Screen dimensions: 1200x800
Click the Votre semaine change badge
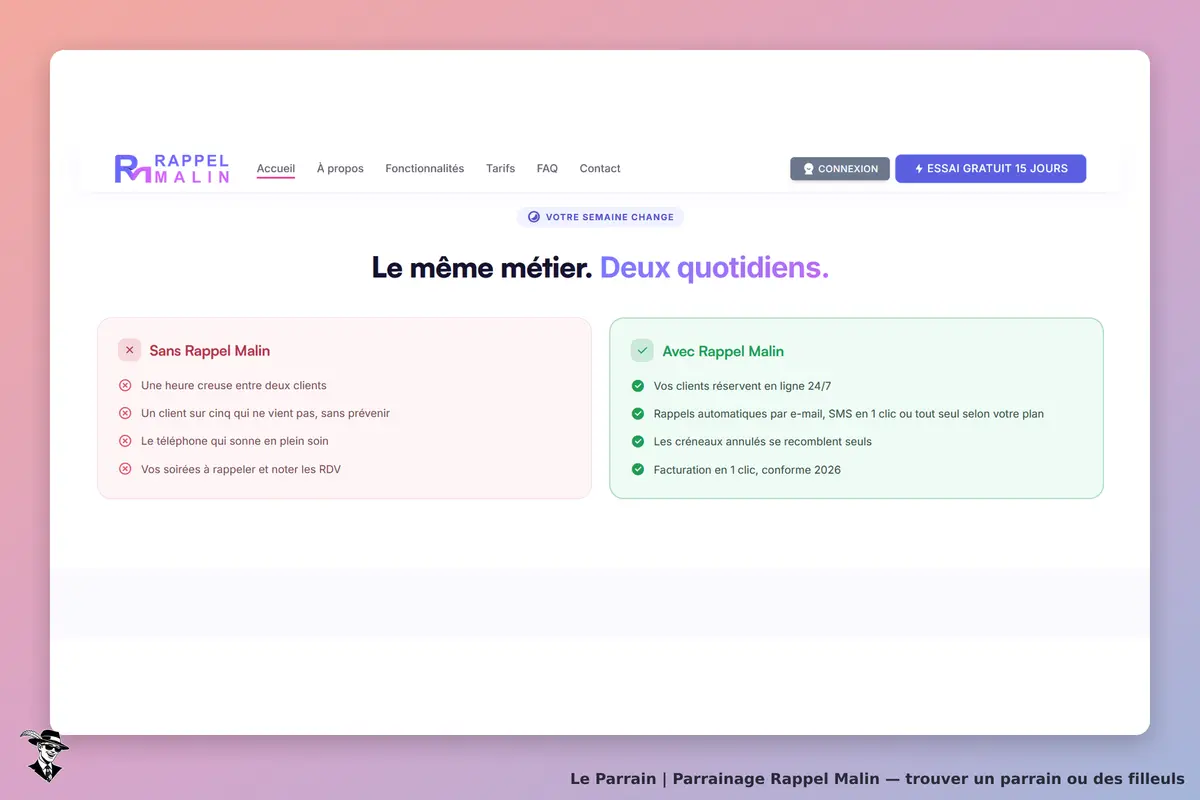click(600, 217)
